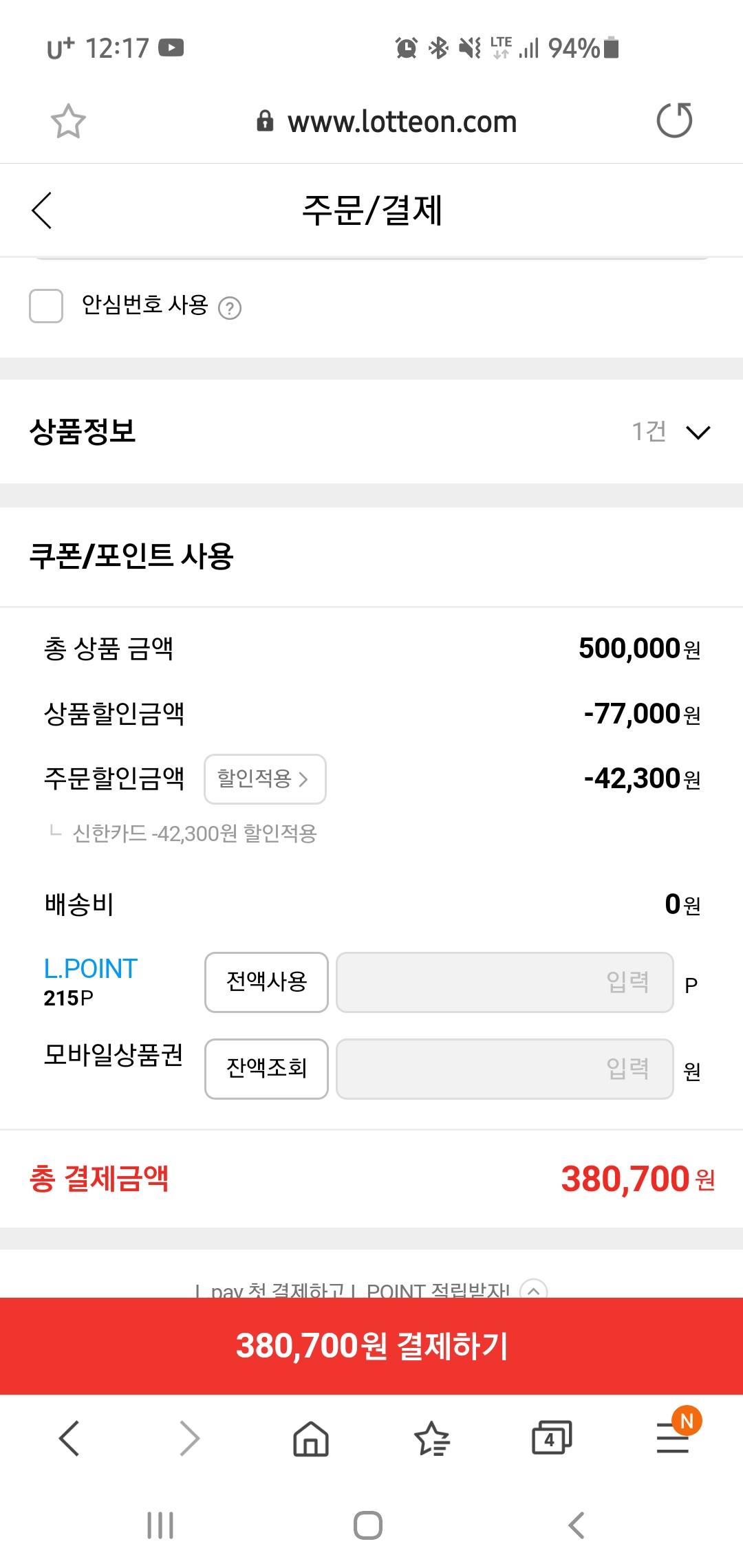Focus the 모바일상품권 amount input field
Screen dimensions: 743x1568
504,1069
